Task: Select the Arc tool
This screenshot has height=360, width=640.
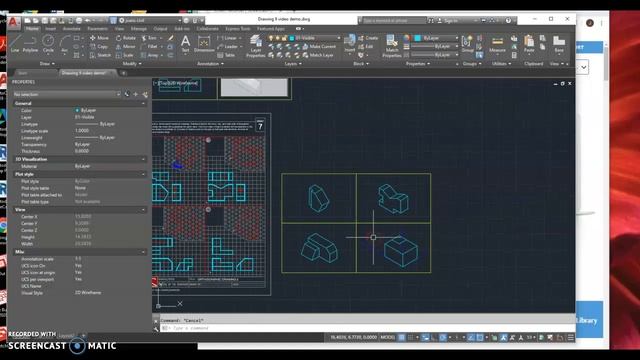Action: coord(64,44)
